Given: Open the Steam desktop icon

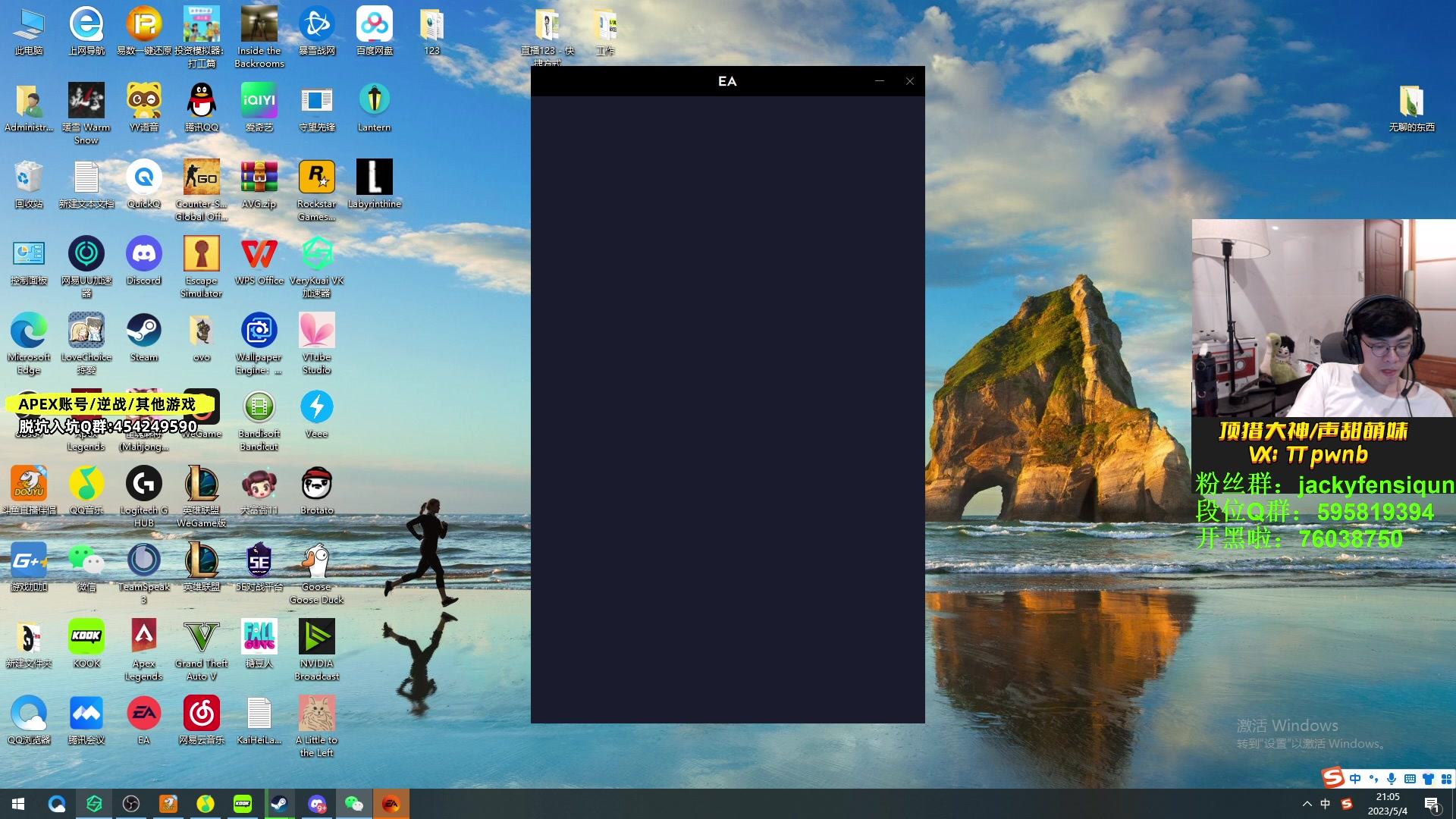Looking at the screenshot, I should pyautogui.click(x=143, y=331).
